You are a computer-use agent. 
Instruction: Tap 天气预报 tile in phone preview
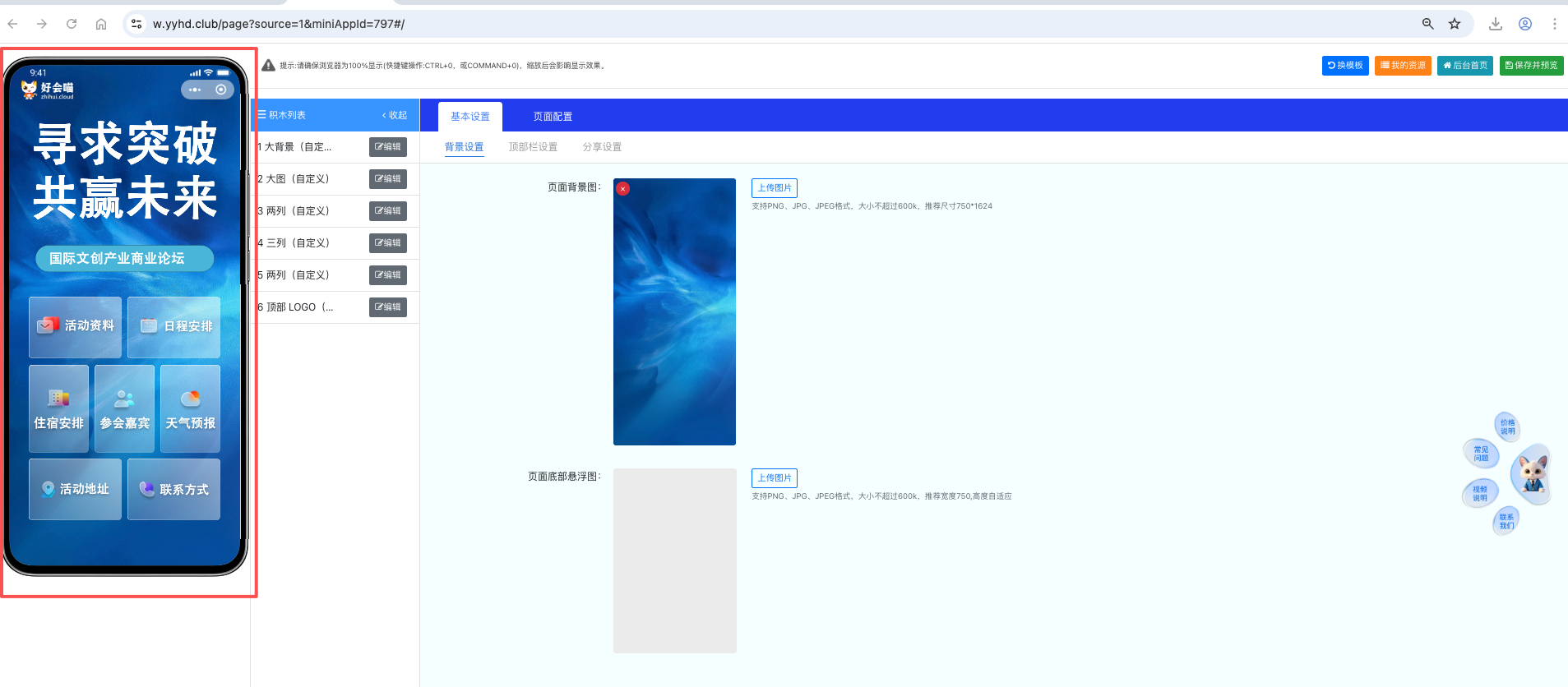190,409
